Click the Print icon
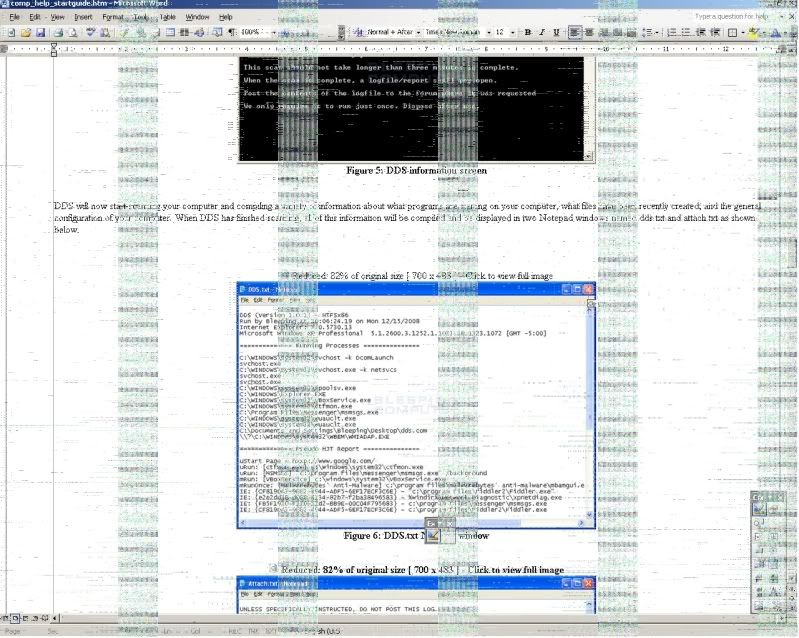Image resolution: width=799 pixels, height=638 pixels. [59, 33]
